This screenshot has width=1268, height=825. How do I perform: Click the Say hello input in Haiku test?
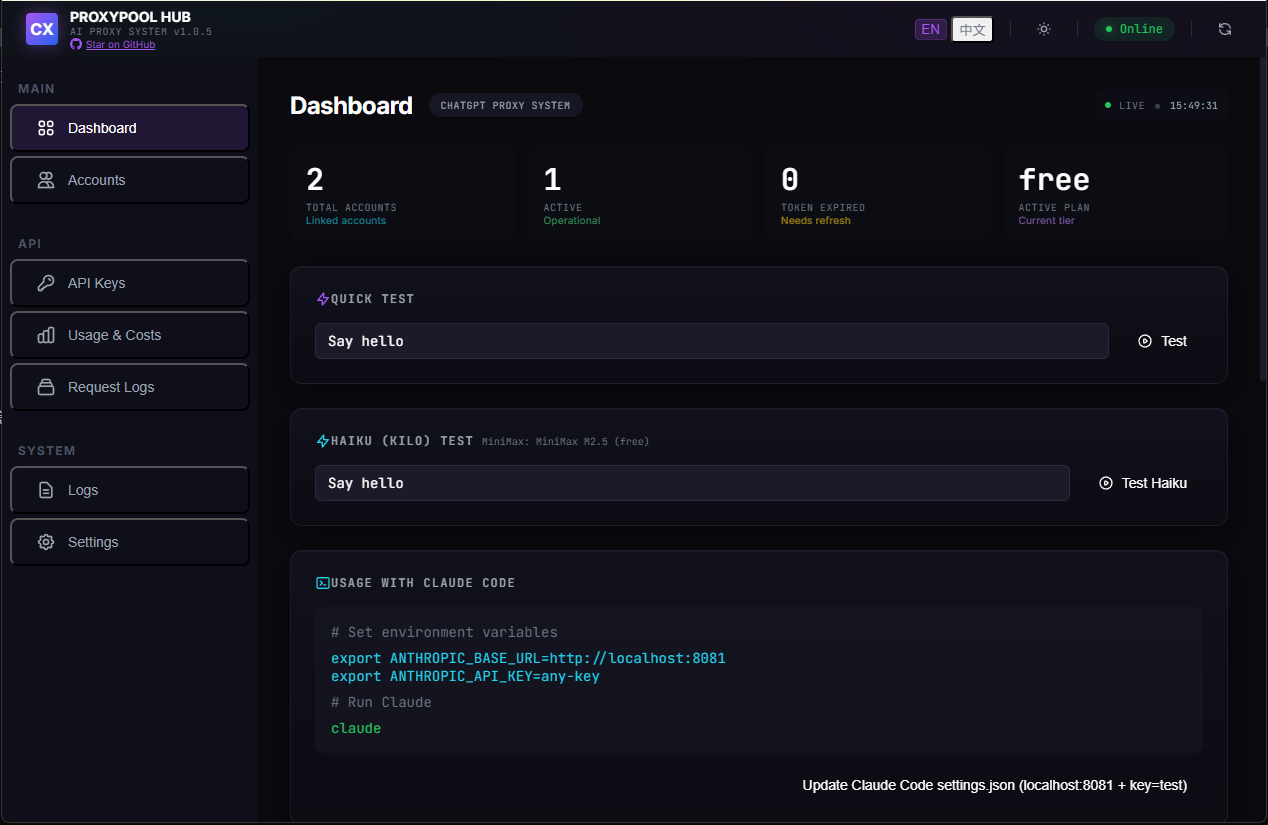691,482
